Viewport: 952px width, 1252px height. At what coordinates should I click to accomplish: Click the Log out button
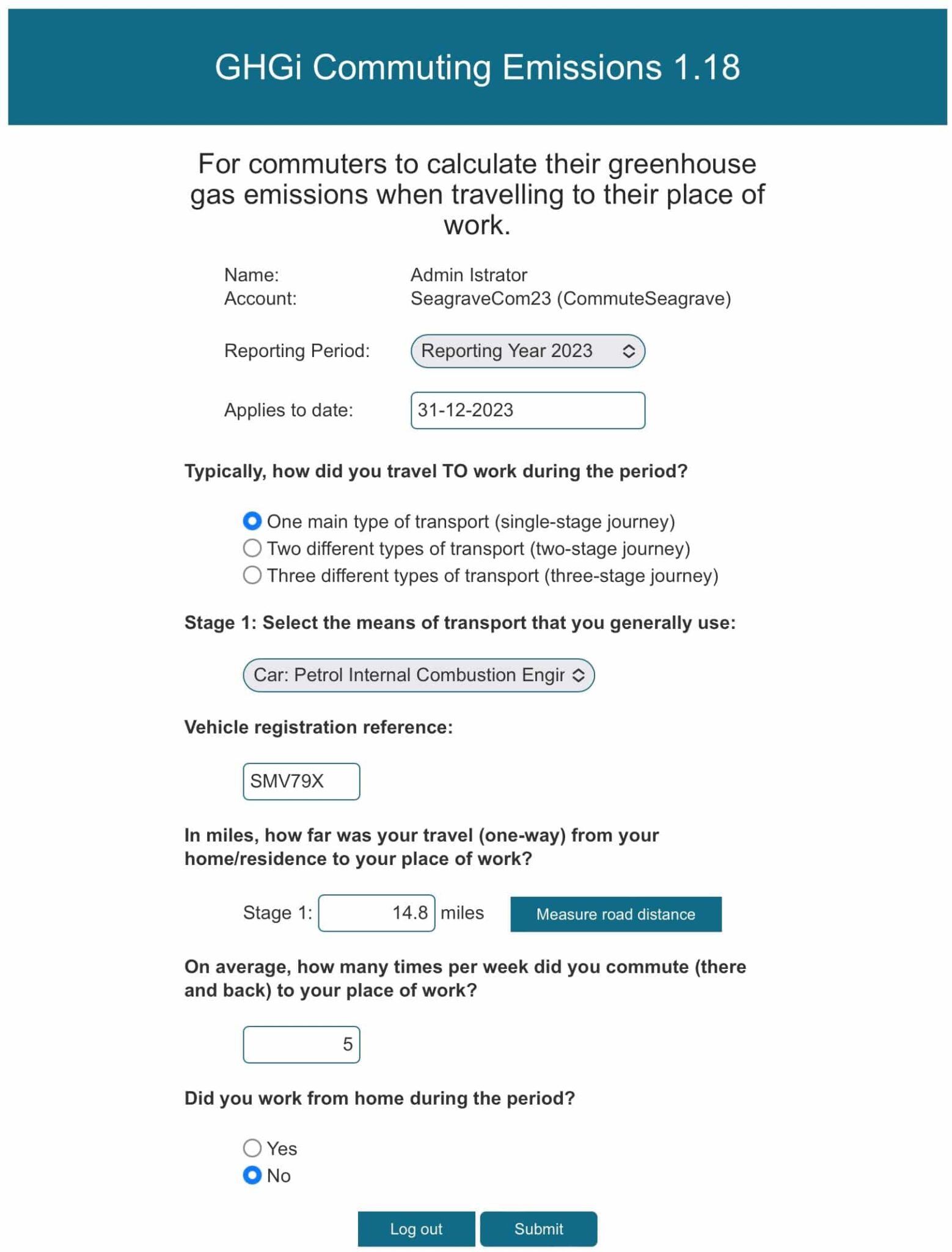pyautogui.click(x=417, y=1229)
